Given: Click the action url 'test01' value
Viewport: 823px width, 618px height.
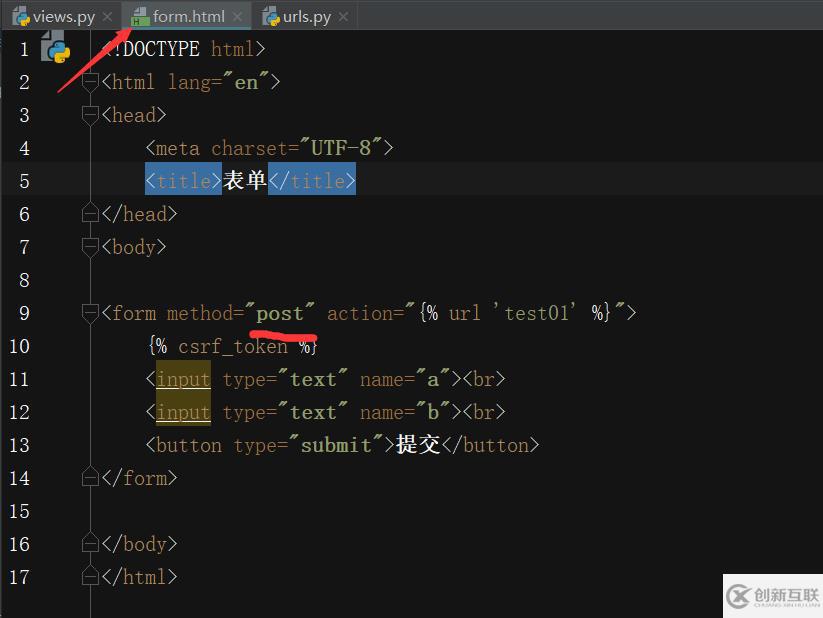Looking at the screenshot, I should click(x=535, y=313).
